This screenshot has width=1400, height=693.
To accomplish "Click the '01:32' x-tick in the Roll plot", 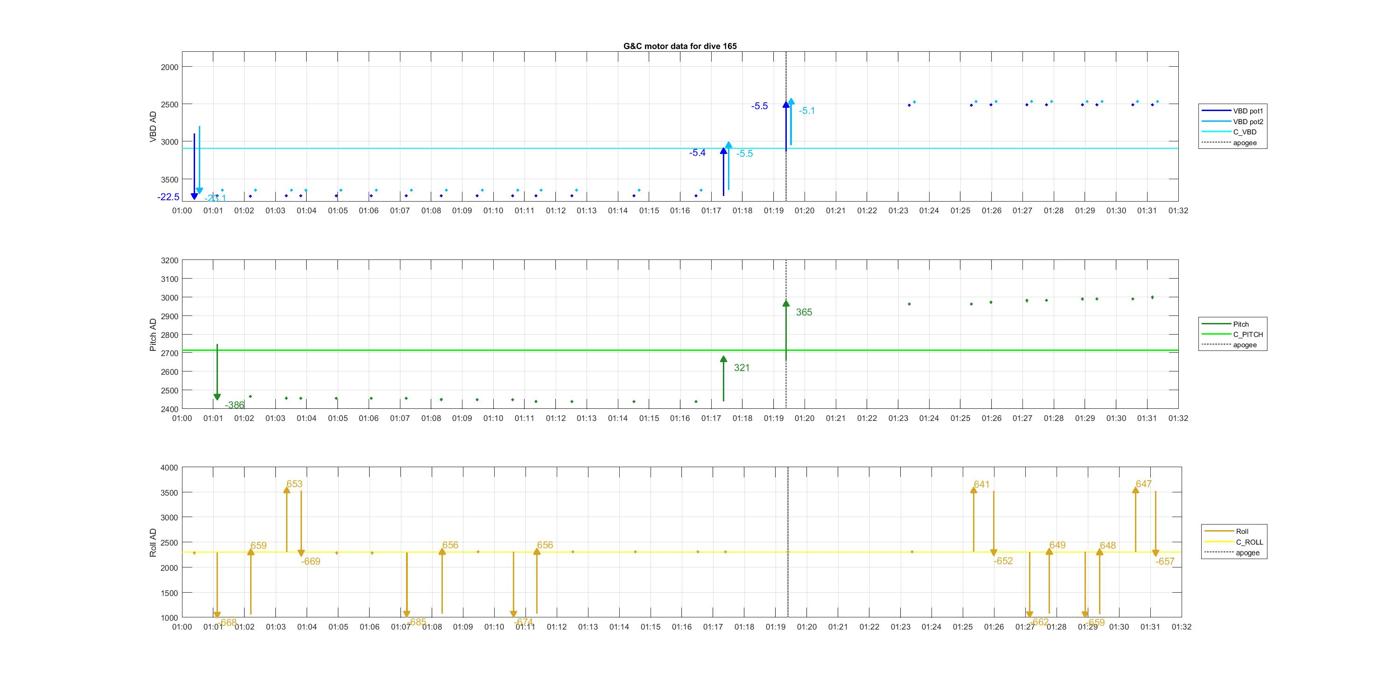I will (1181, 627).
